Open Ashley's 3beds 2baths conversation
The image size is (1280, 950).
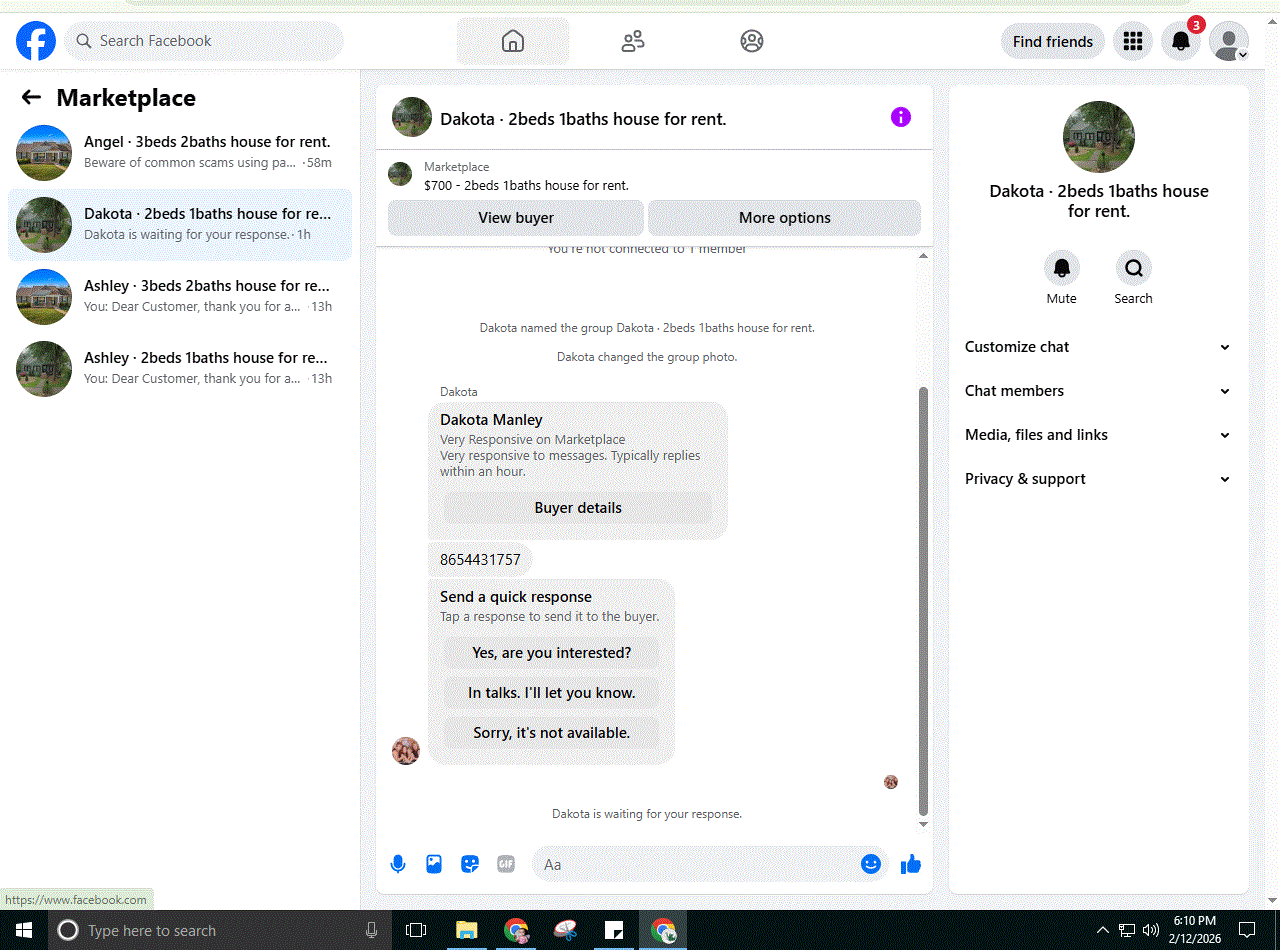pyautogui.click(x=180, y=297)
